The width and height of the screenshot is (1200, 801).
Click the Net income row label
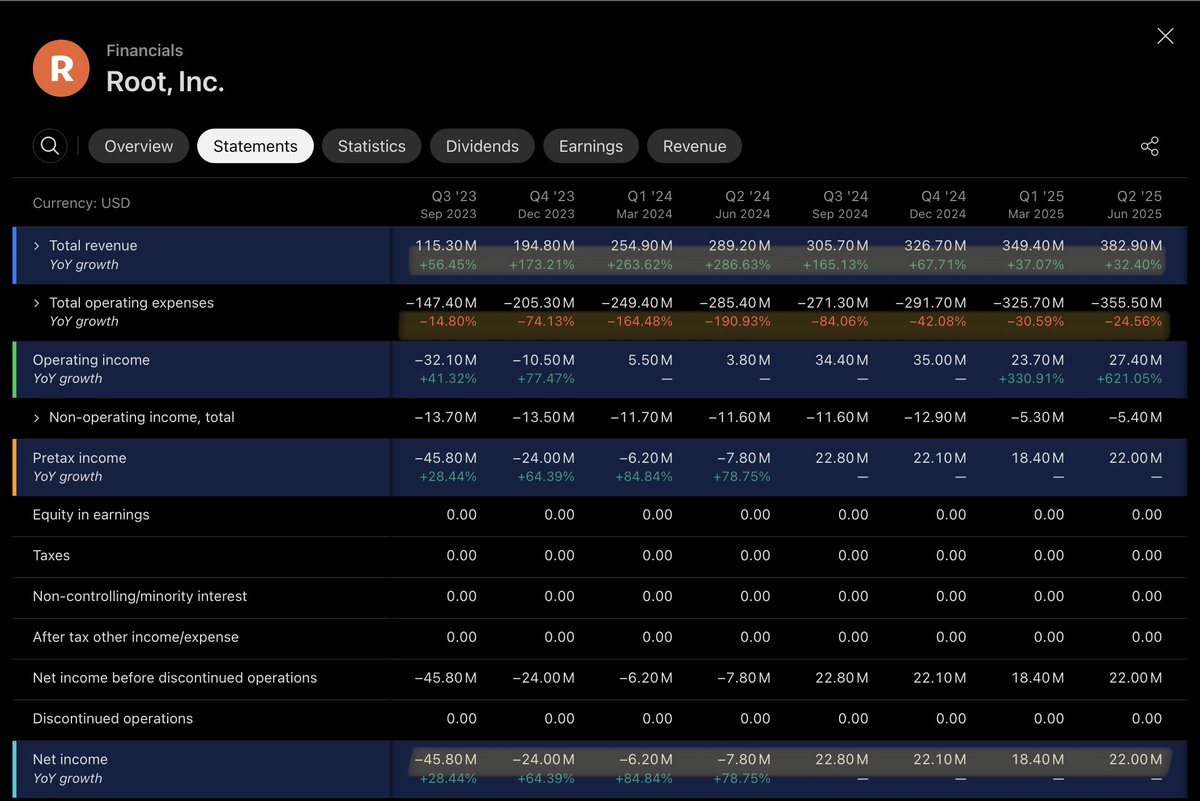pos(70,760)
